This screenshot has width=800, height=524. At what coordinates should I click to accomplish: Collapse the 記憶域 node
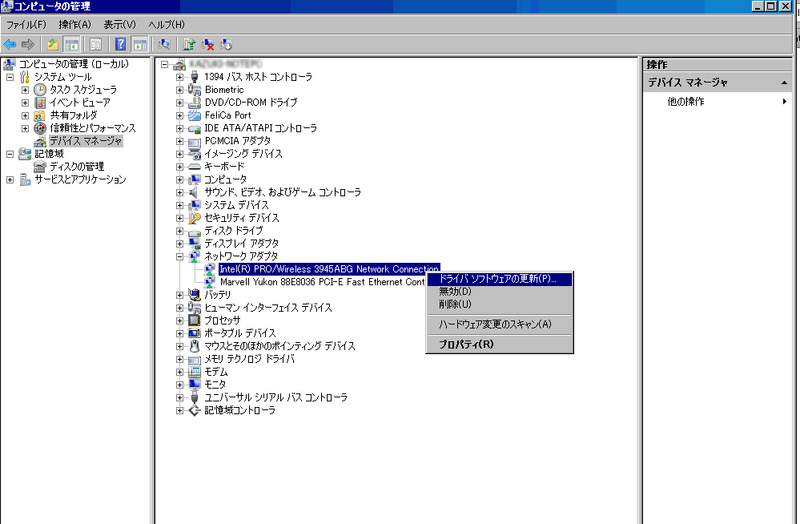coord(10,154)
